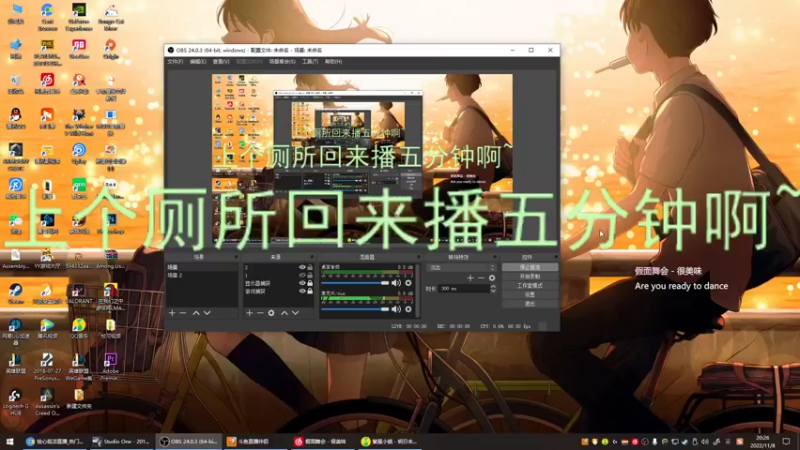Unlock the 游戏捕获 source padlock
This screenshot has width=800, height=450.
310,291
